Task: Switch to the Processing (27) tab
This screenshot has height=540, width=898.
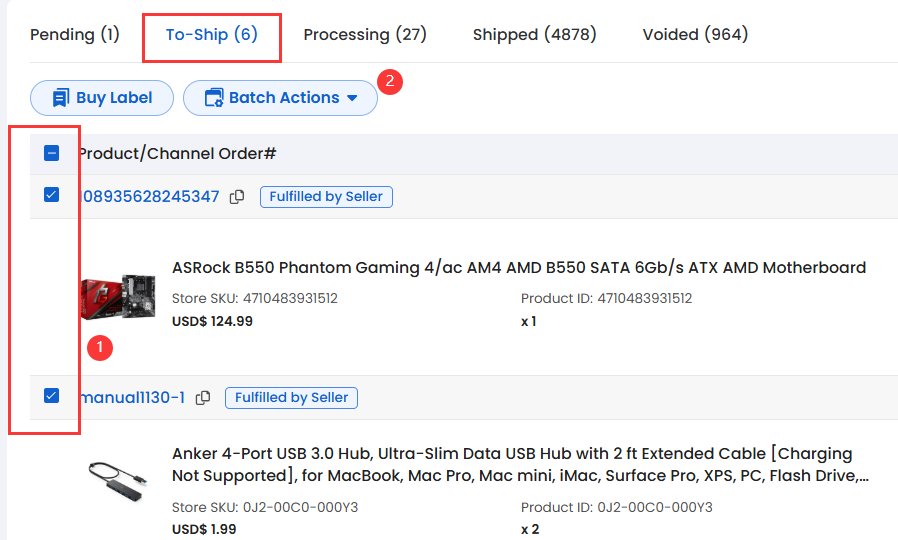Action: tap(365, 35)
